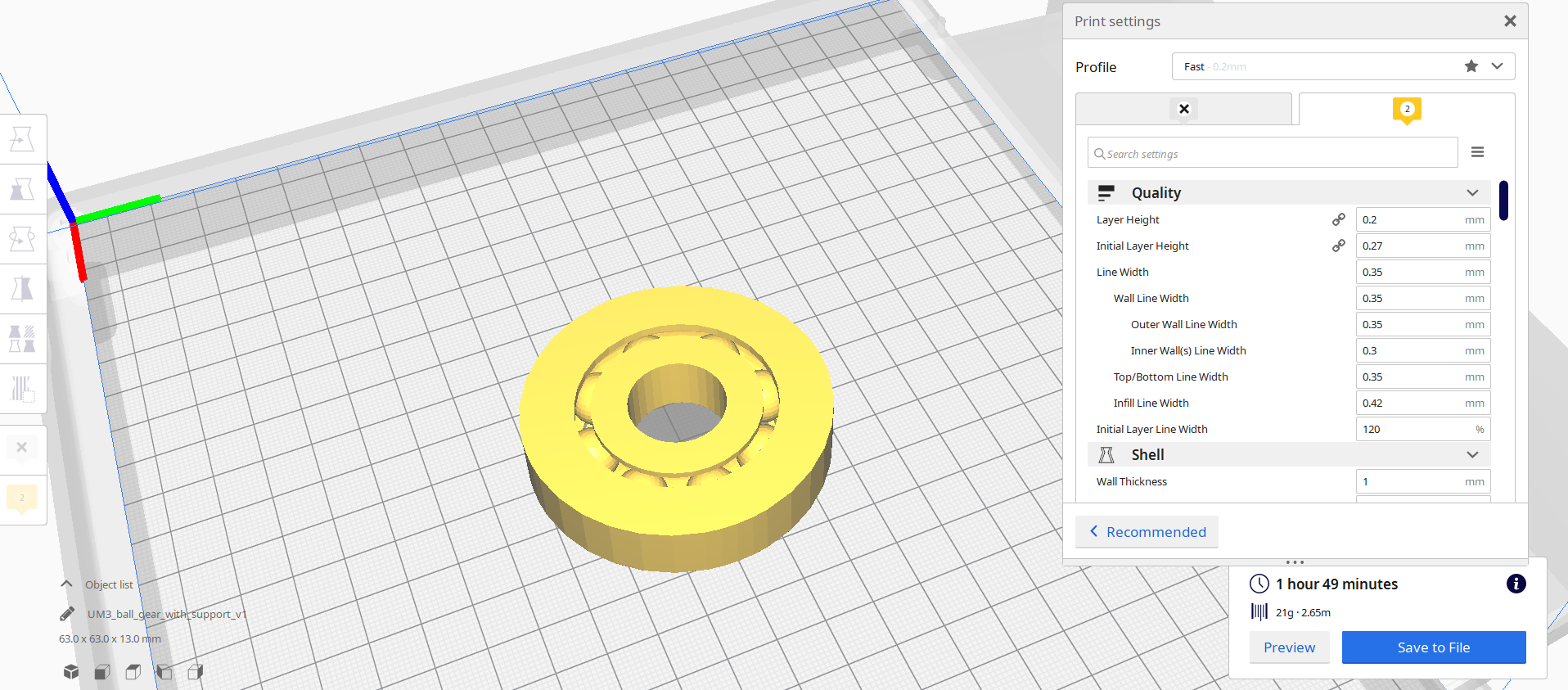Edit the Initial Layer Line Width percentage field

tap(1423, 429)
